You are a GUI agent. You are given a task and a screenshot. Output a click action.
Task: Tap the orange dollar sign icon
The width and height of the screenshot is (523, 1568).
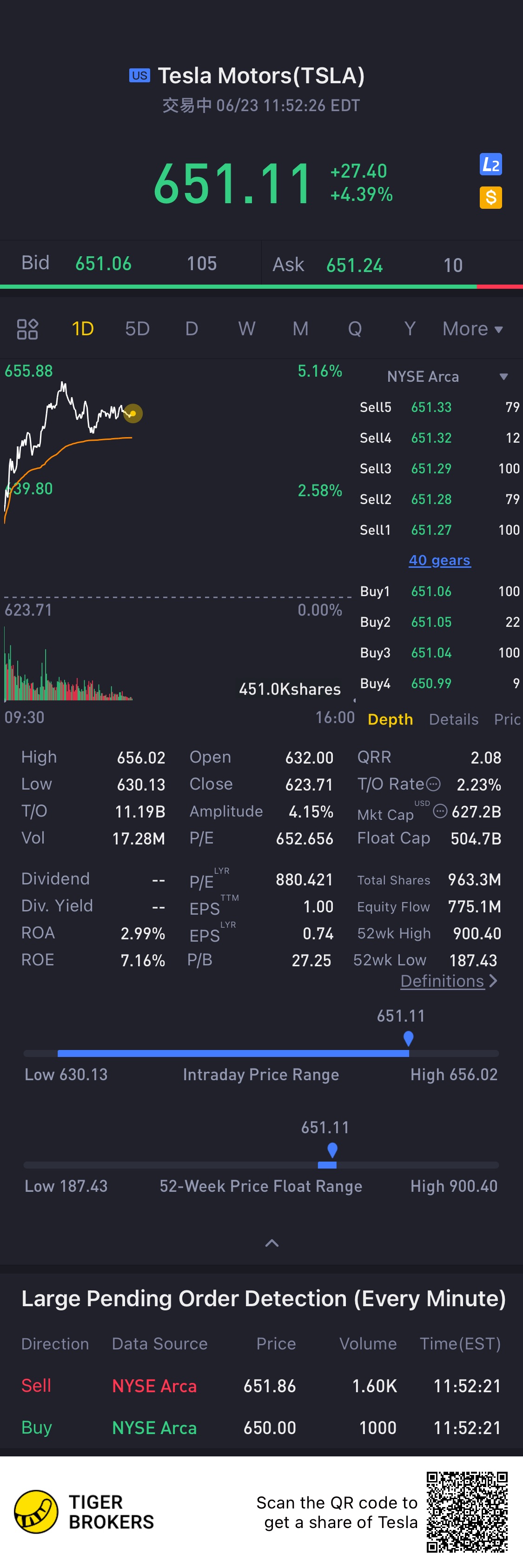490,197
